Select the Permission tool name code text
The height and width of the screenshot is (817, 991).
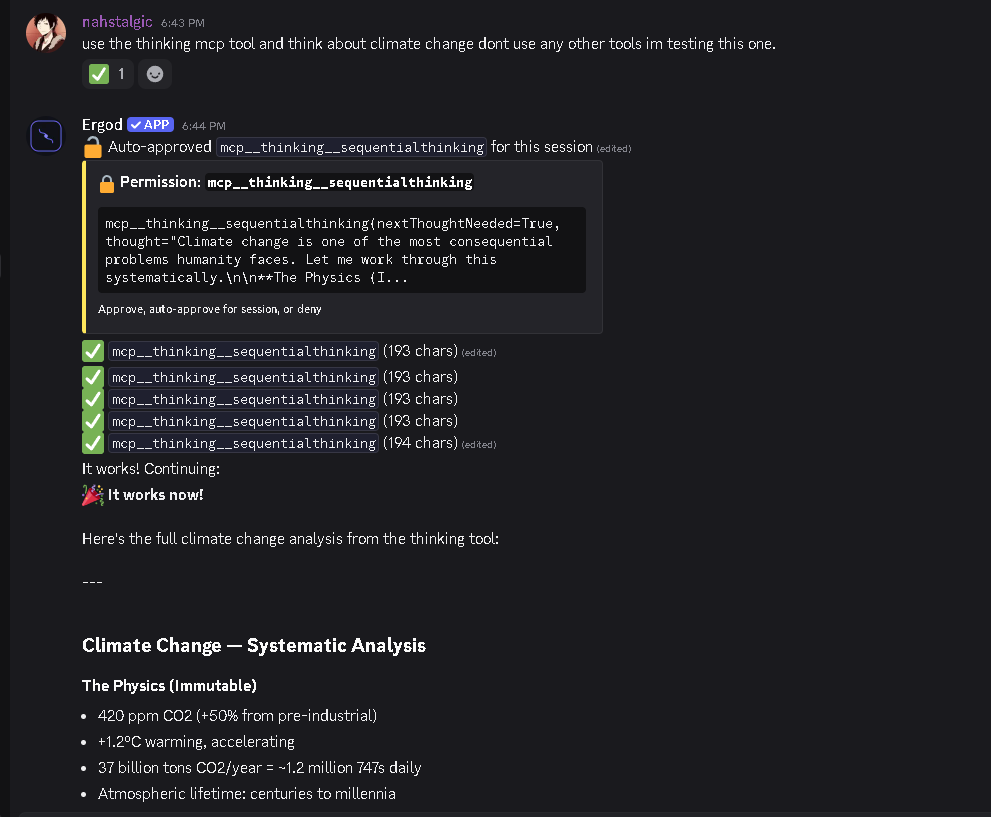coord(339,183)
